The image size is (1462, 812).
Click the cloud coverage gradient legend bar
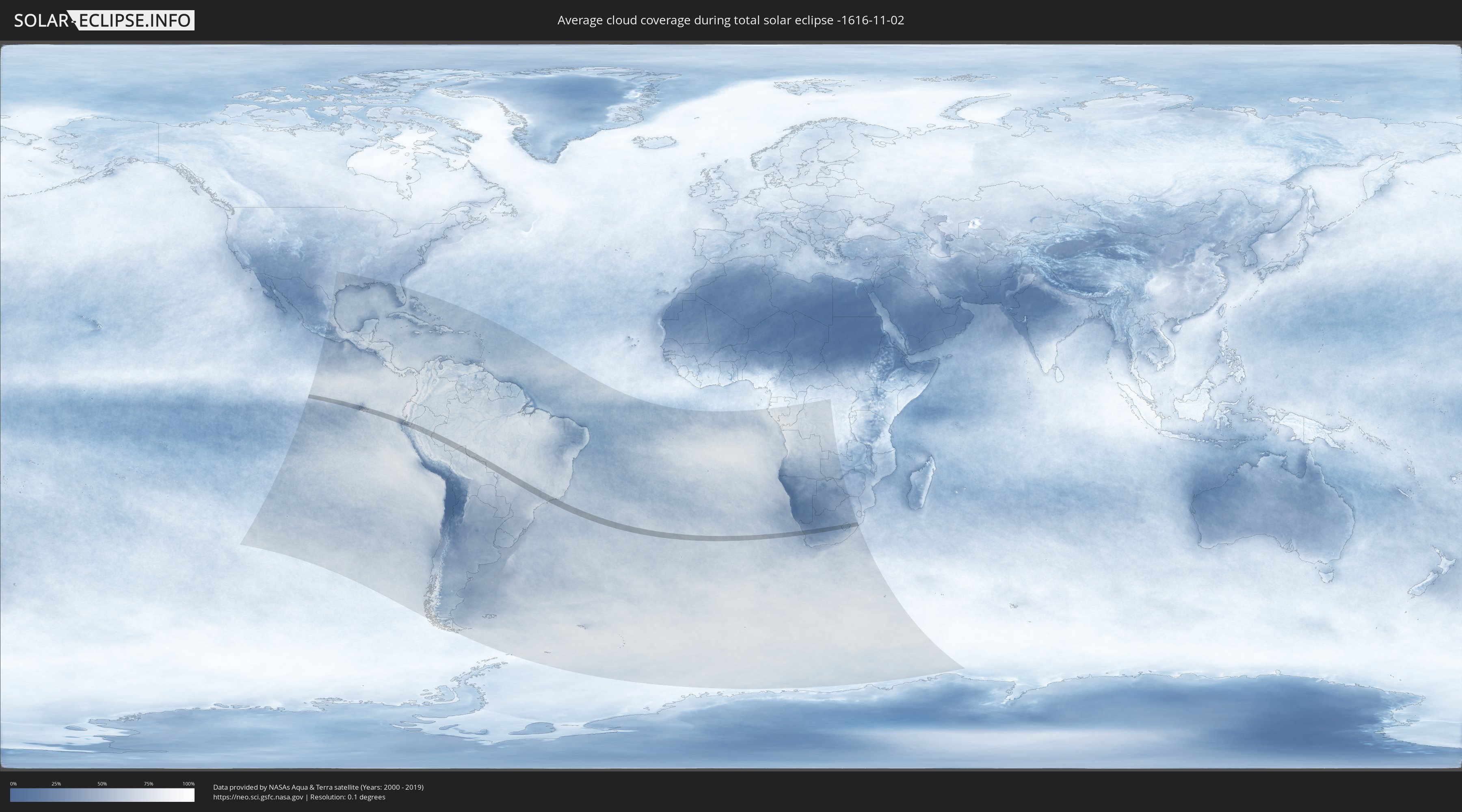coord(102,795)
